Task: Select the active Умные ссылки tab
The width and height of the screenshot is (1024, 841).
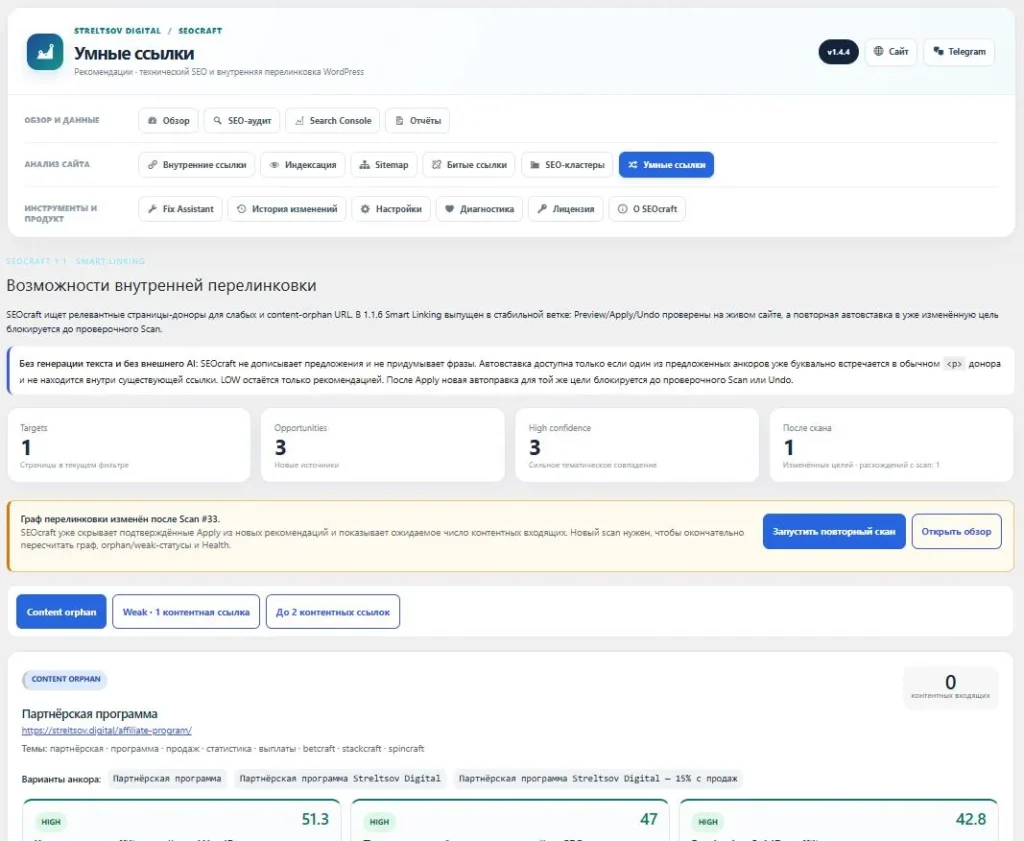Action: (666, 165)
